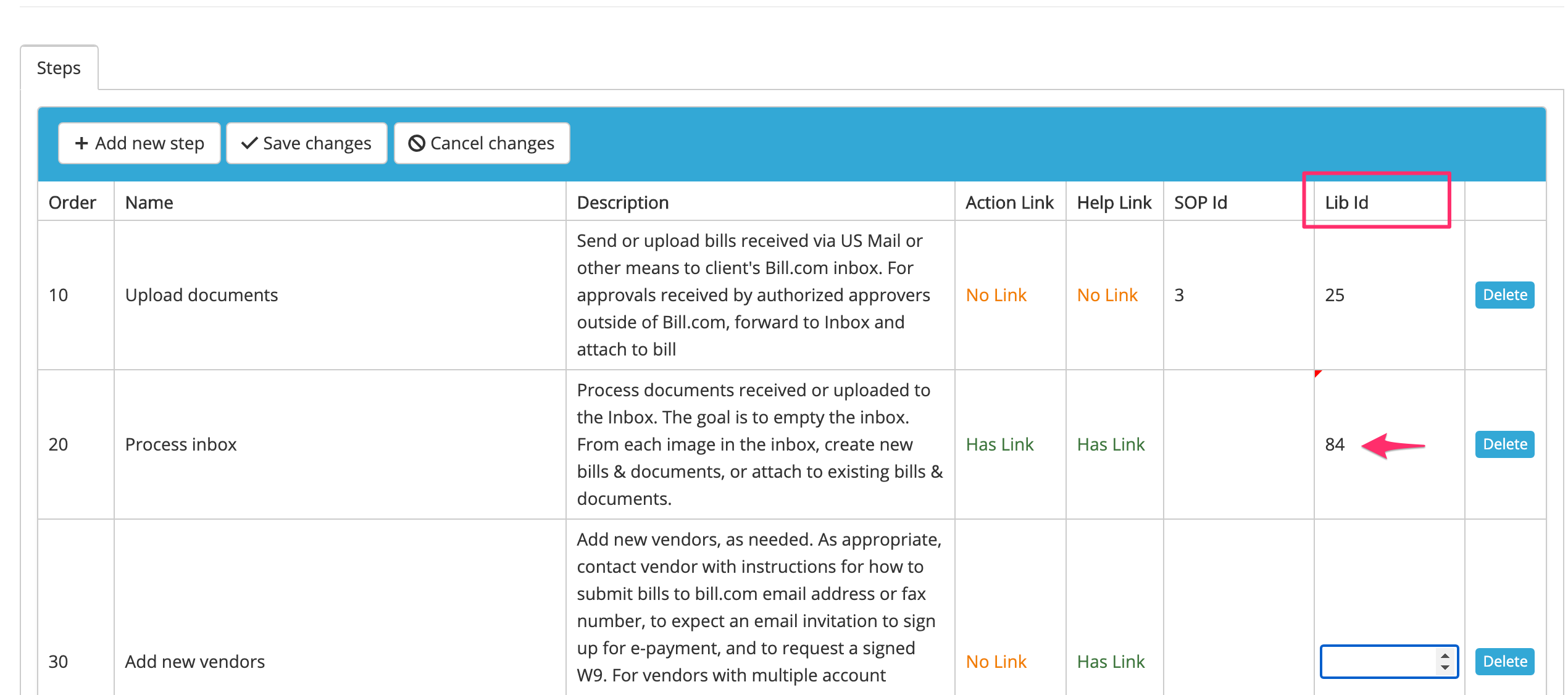The width and height of the screenshot is (1568, 695).
Task: Increment the Lib Id stepper up arrow
Action: tap(1445, 655)
